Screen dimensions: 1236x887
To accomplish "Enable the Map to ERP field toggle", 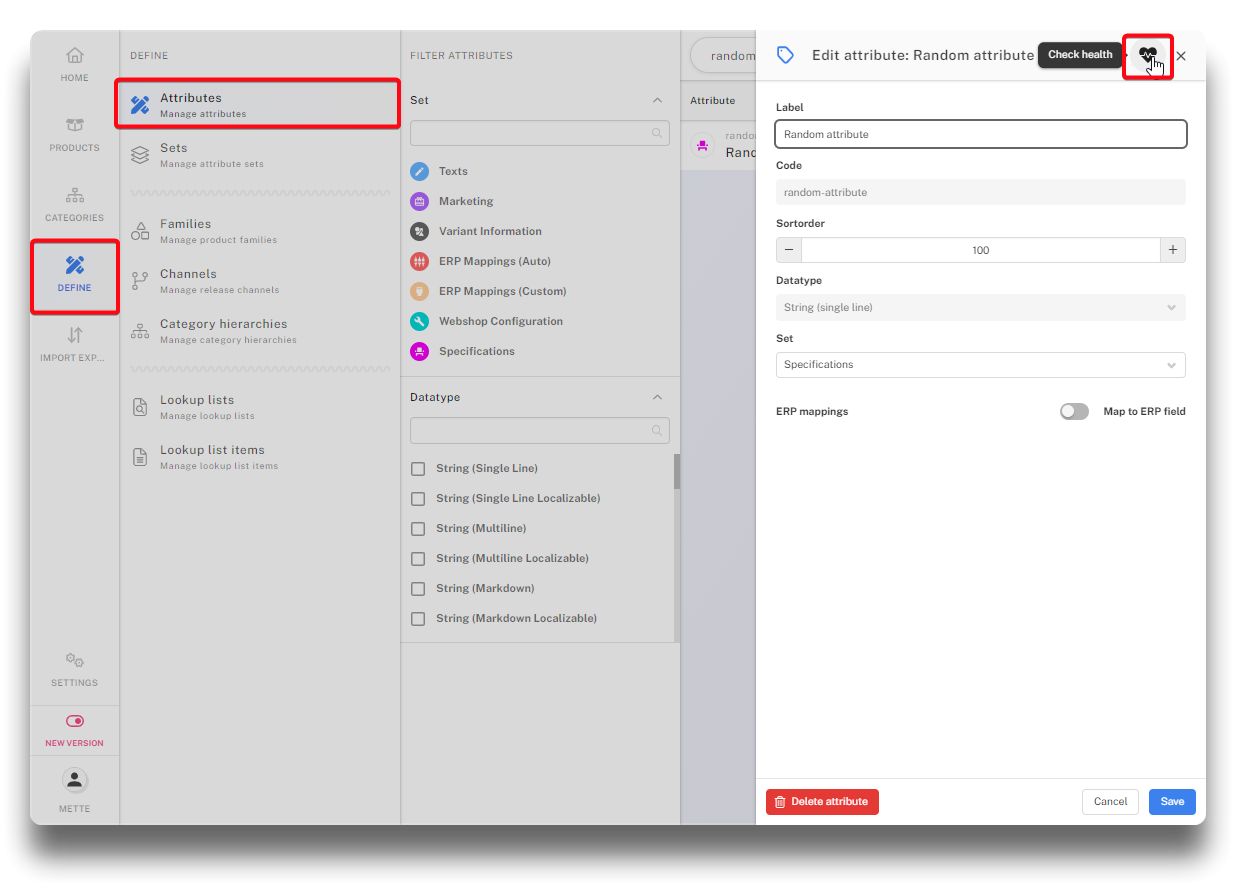I will pyautogui.click(x=1074, y=411).
